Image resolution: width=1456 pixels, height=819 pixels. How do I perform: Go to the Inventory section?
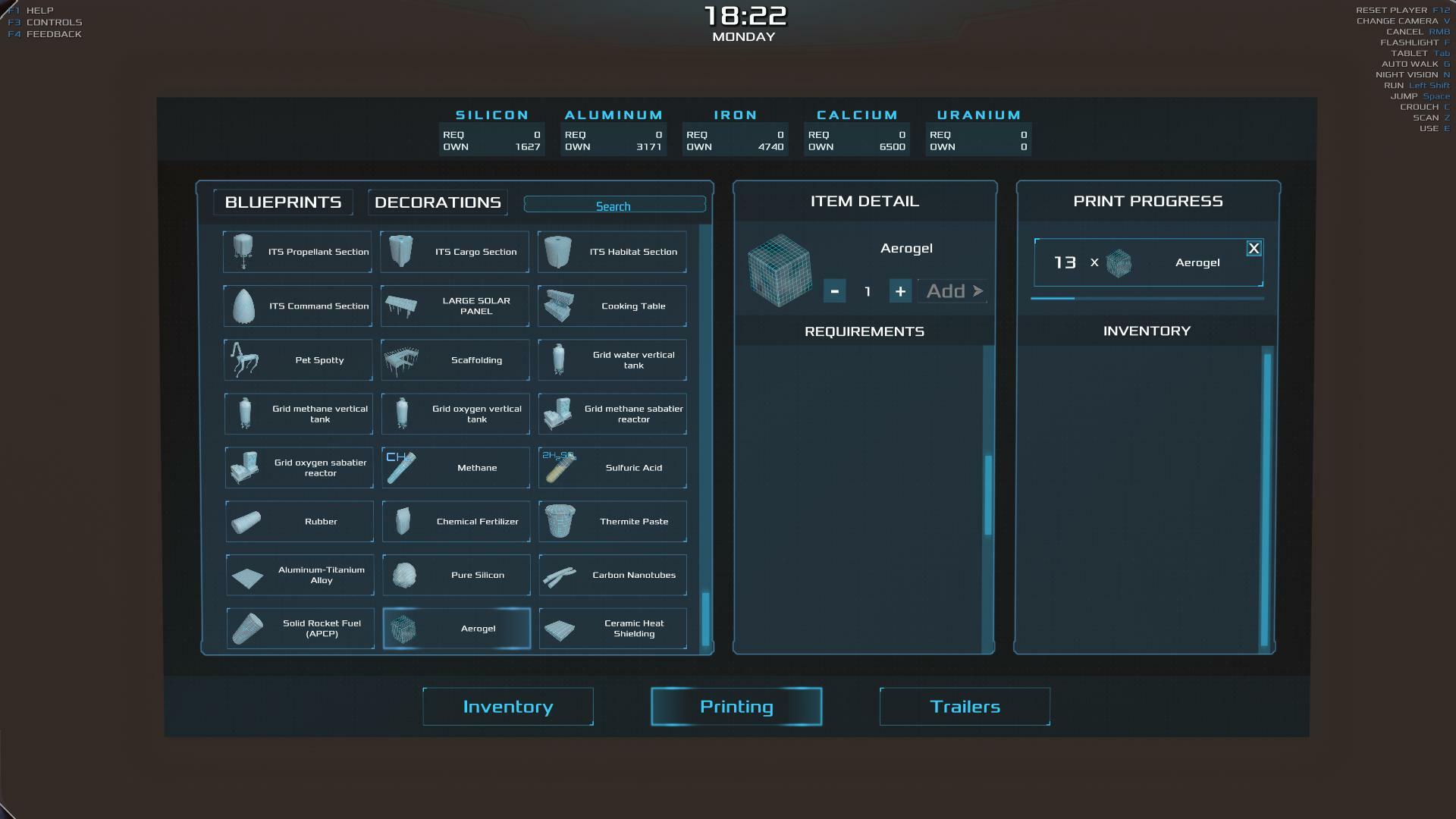click(508, 707)
